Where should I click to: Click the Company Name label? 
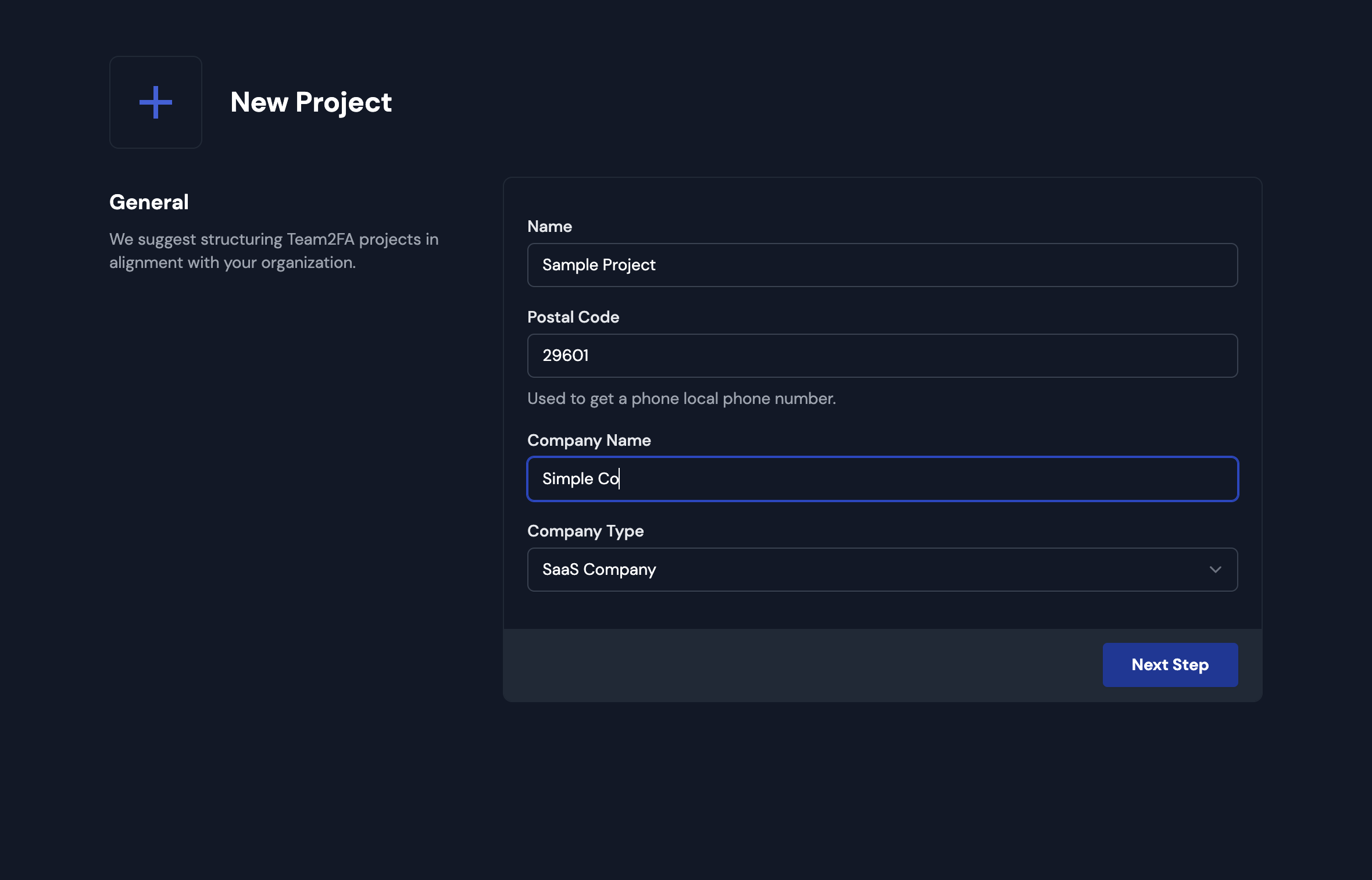[588, 441]
